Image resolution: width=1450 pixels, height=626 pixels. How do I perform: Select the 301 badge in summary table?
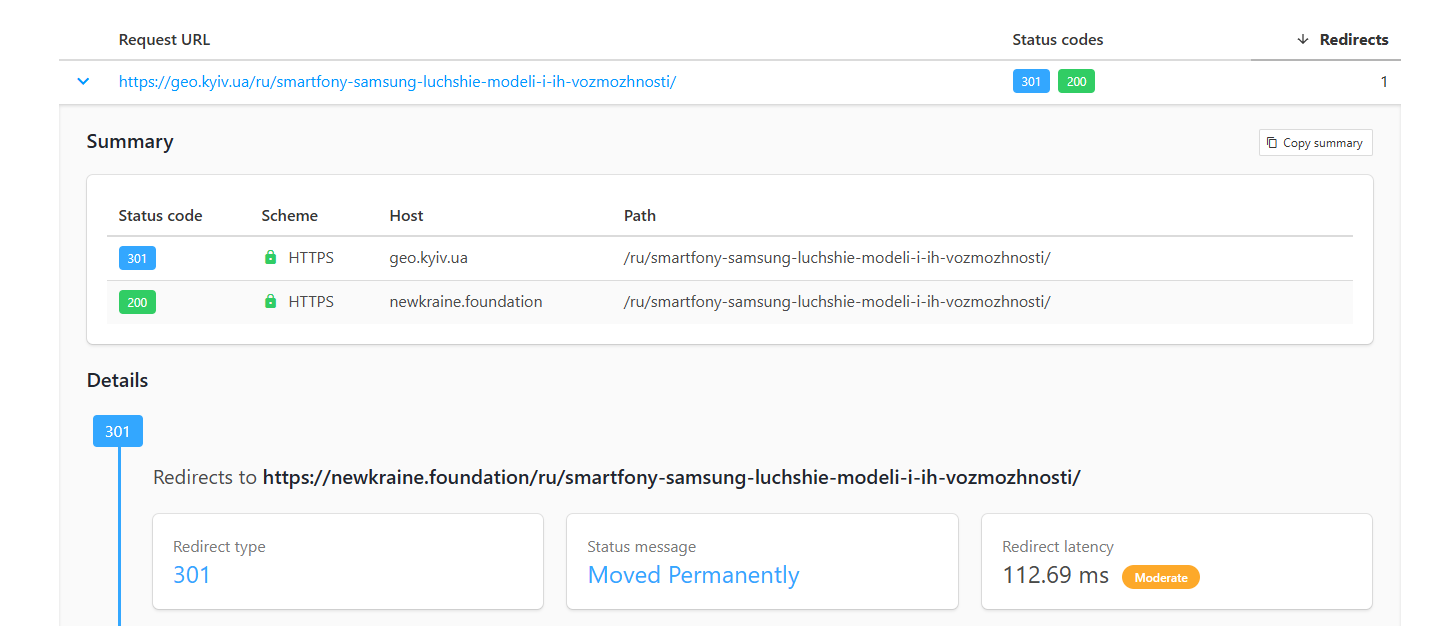click(x=137, y=259)
